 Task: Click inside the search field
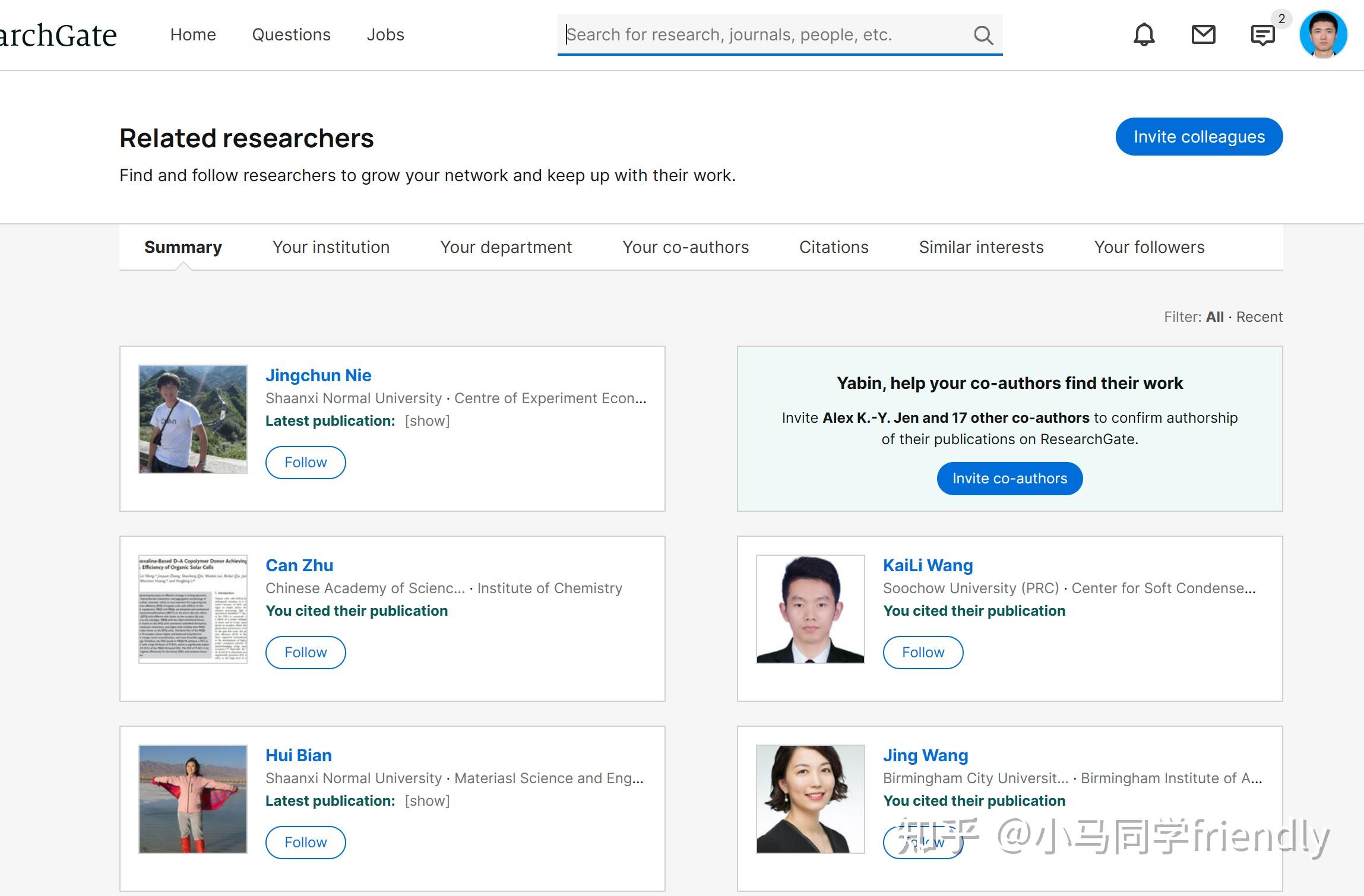(x=742, y=35)
